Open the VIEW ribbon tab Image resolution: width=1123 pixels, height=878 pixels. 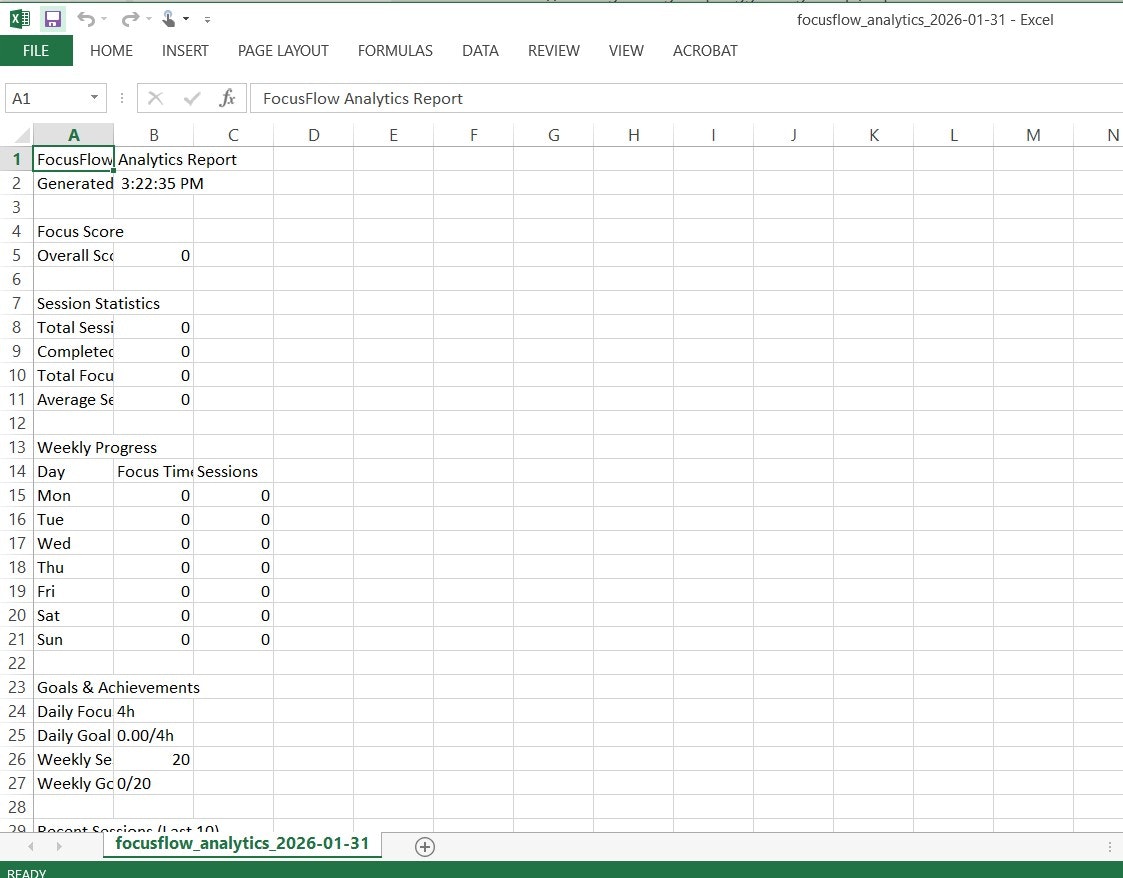[626, 51]
